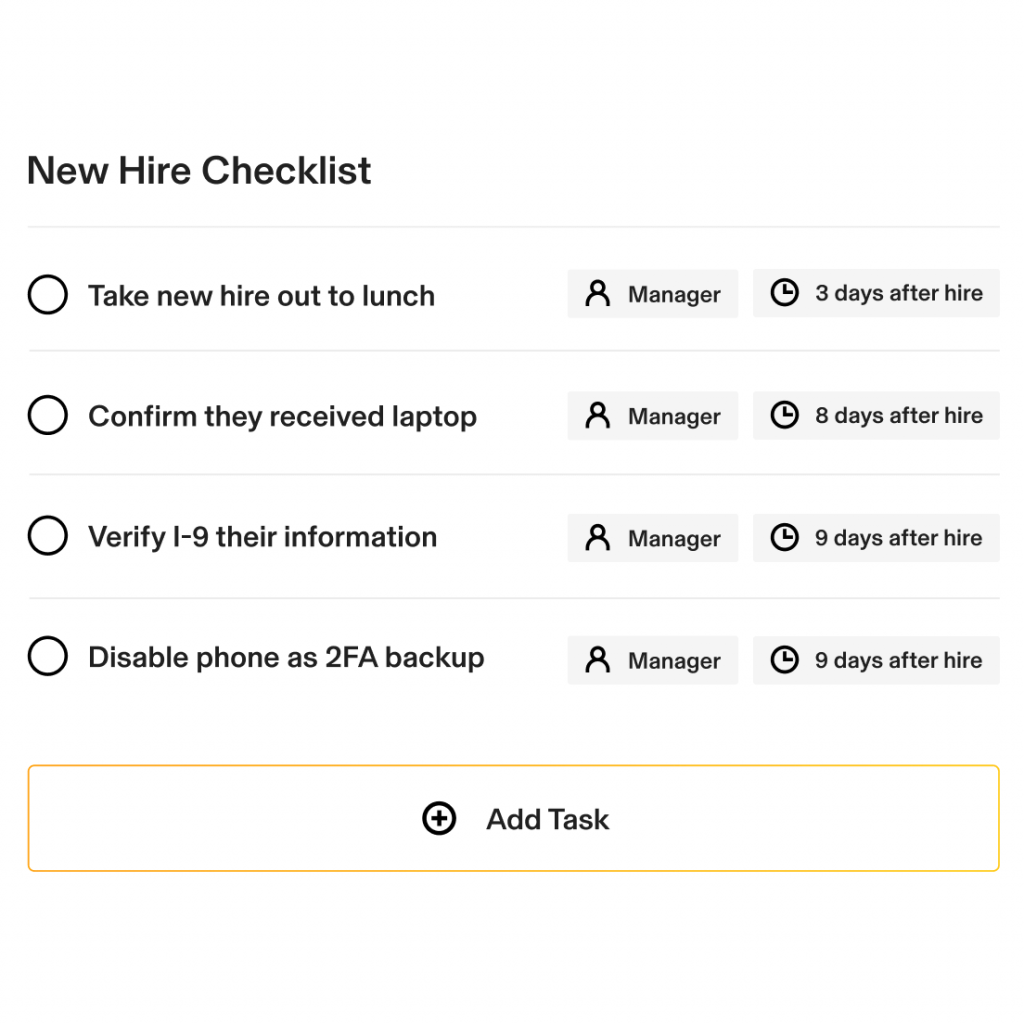Mark Confirm they received laptop complete
The image size is (1024, 1024).
pyautogui.click(x=48, y=415)
